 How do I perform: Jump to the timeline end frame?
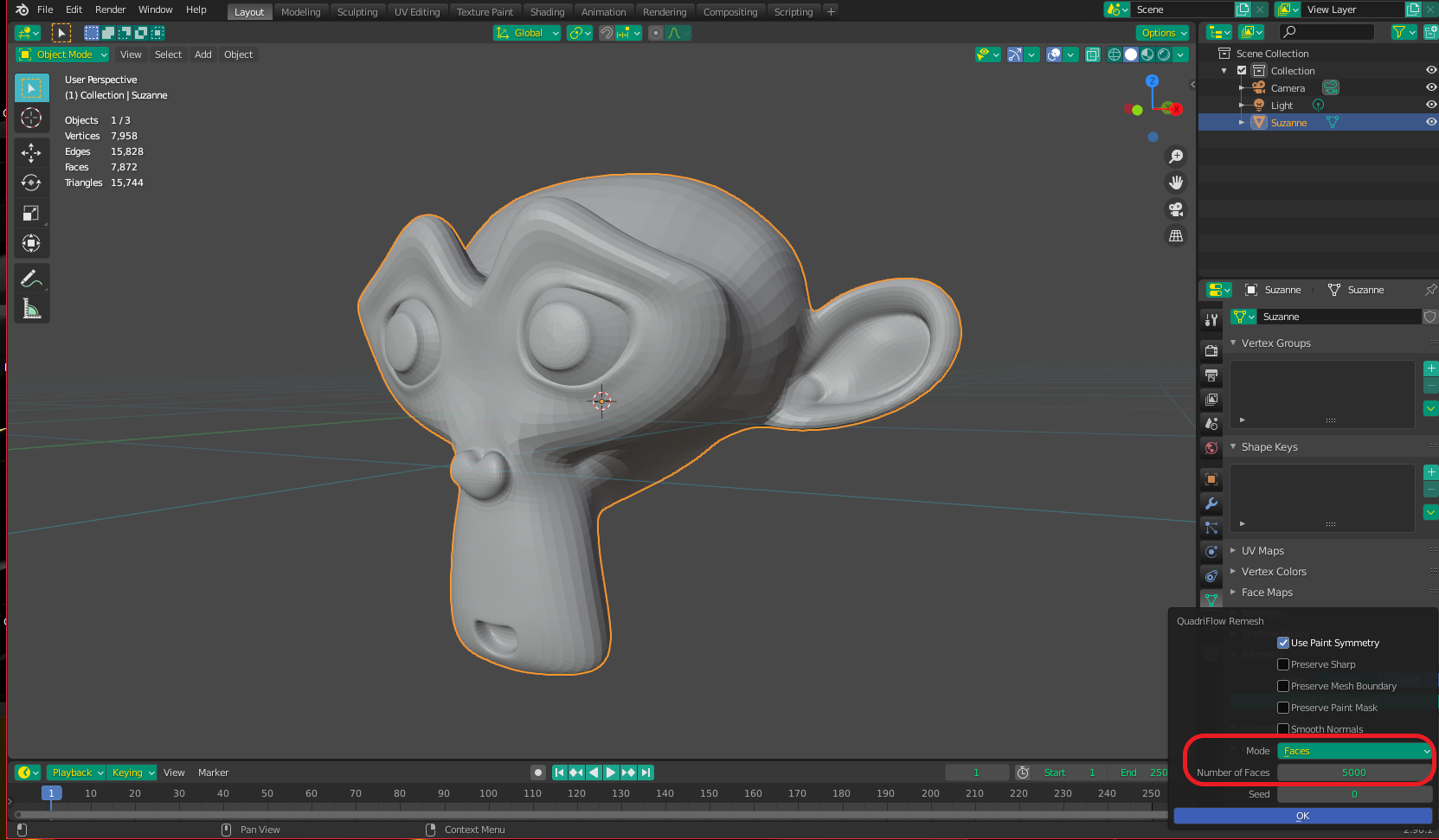(646, 773)
